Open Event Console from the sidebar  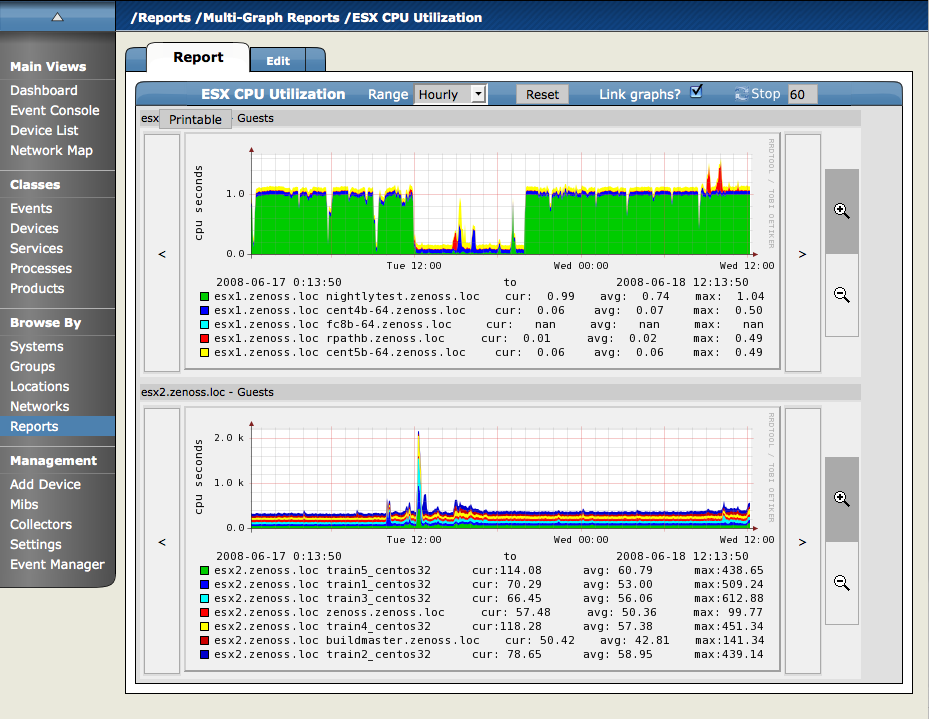(x=55, y=110)
